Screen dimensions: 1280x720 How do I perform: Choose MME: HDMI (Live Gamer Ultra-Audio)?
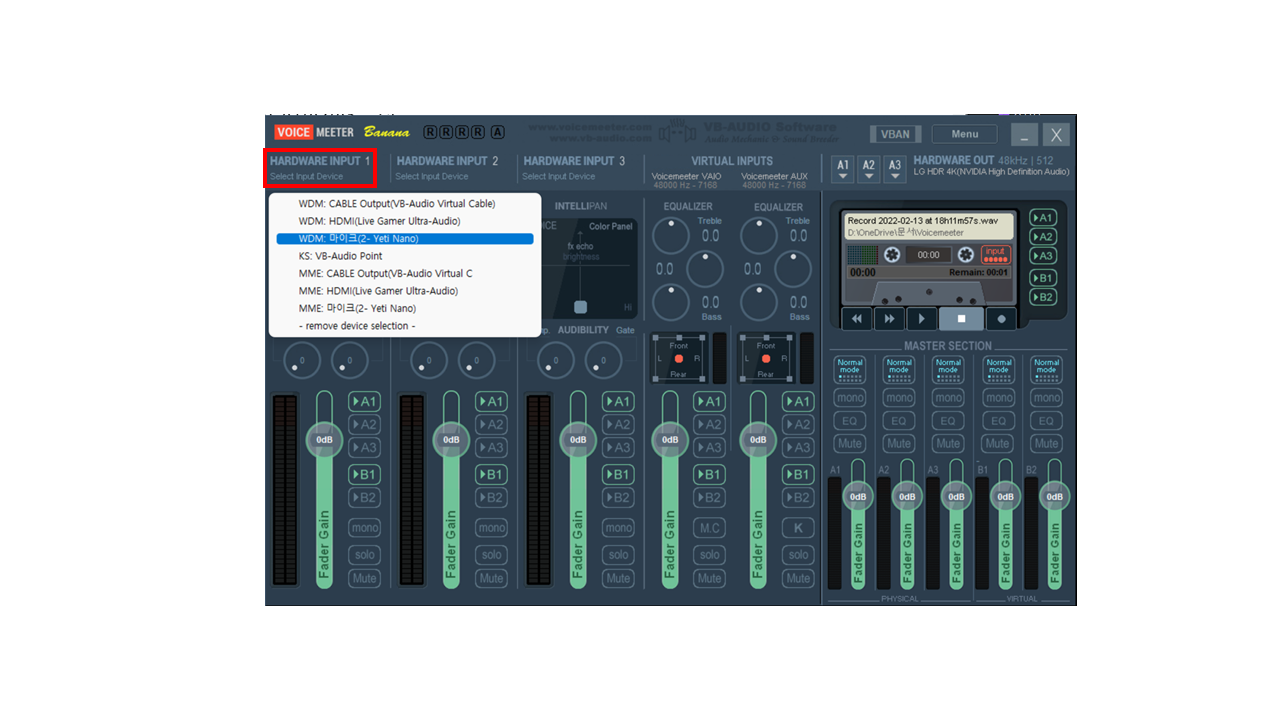(x=405, y=291)
